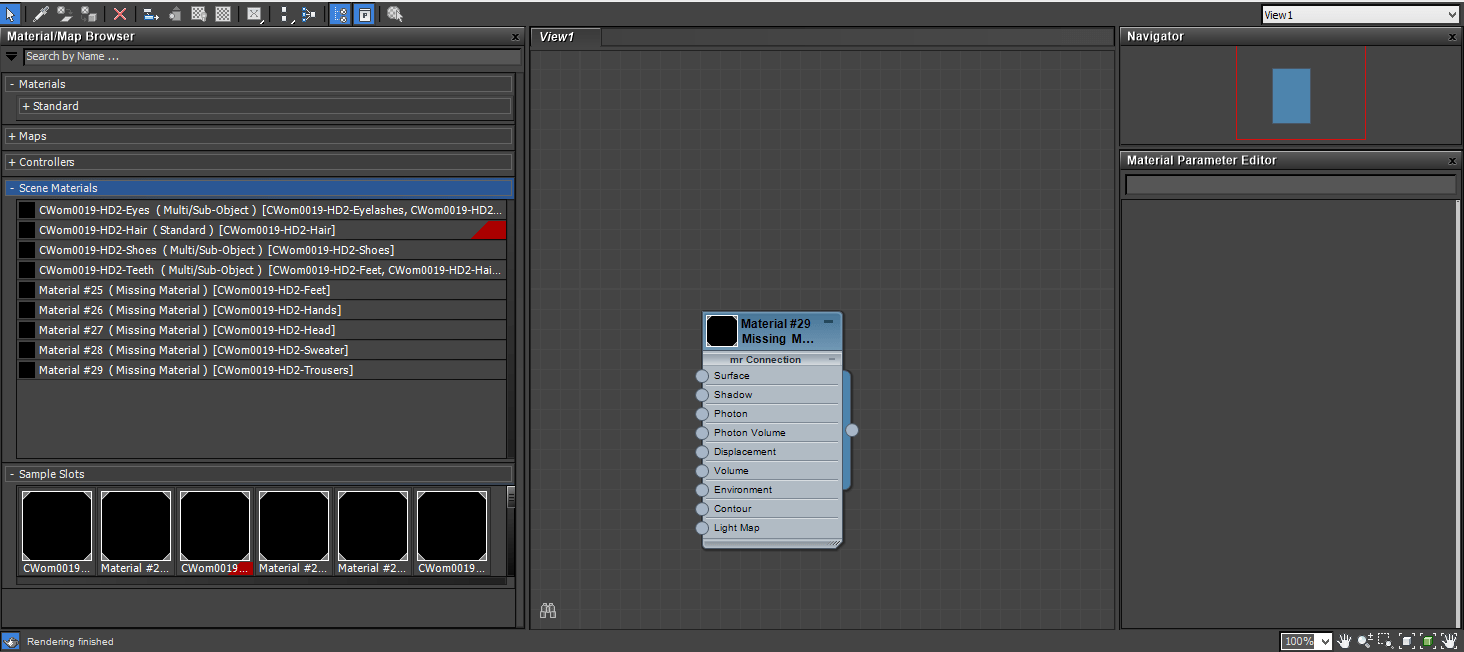Image resolution: width=1464 pixels, height=652 pixels.
Task: Delete the selected node
Action: click(x=120, y=14)
